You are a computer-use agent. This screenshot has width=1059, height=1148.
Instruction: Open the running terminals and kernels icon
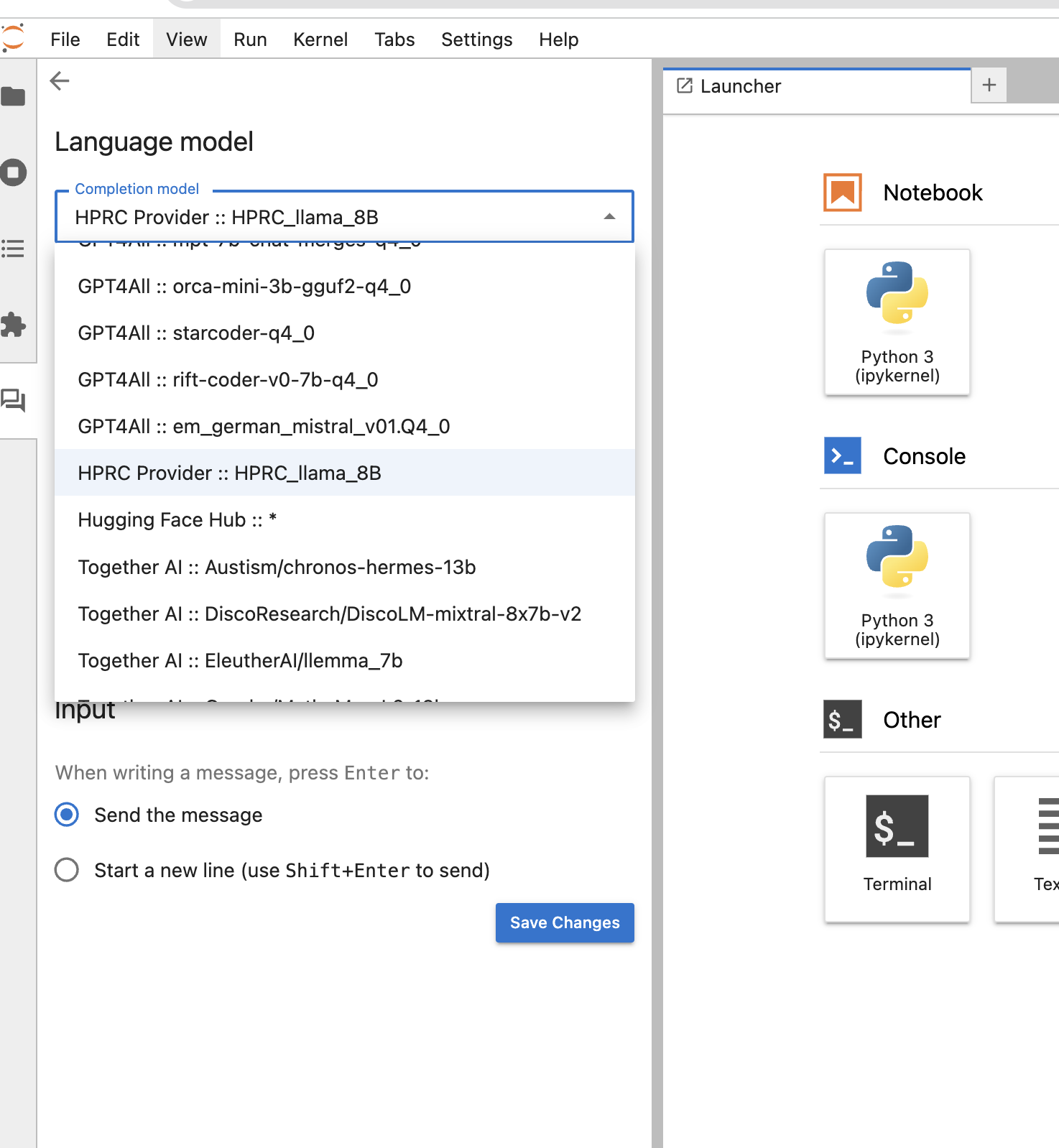(x=13, y=172)
